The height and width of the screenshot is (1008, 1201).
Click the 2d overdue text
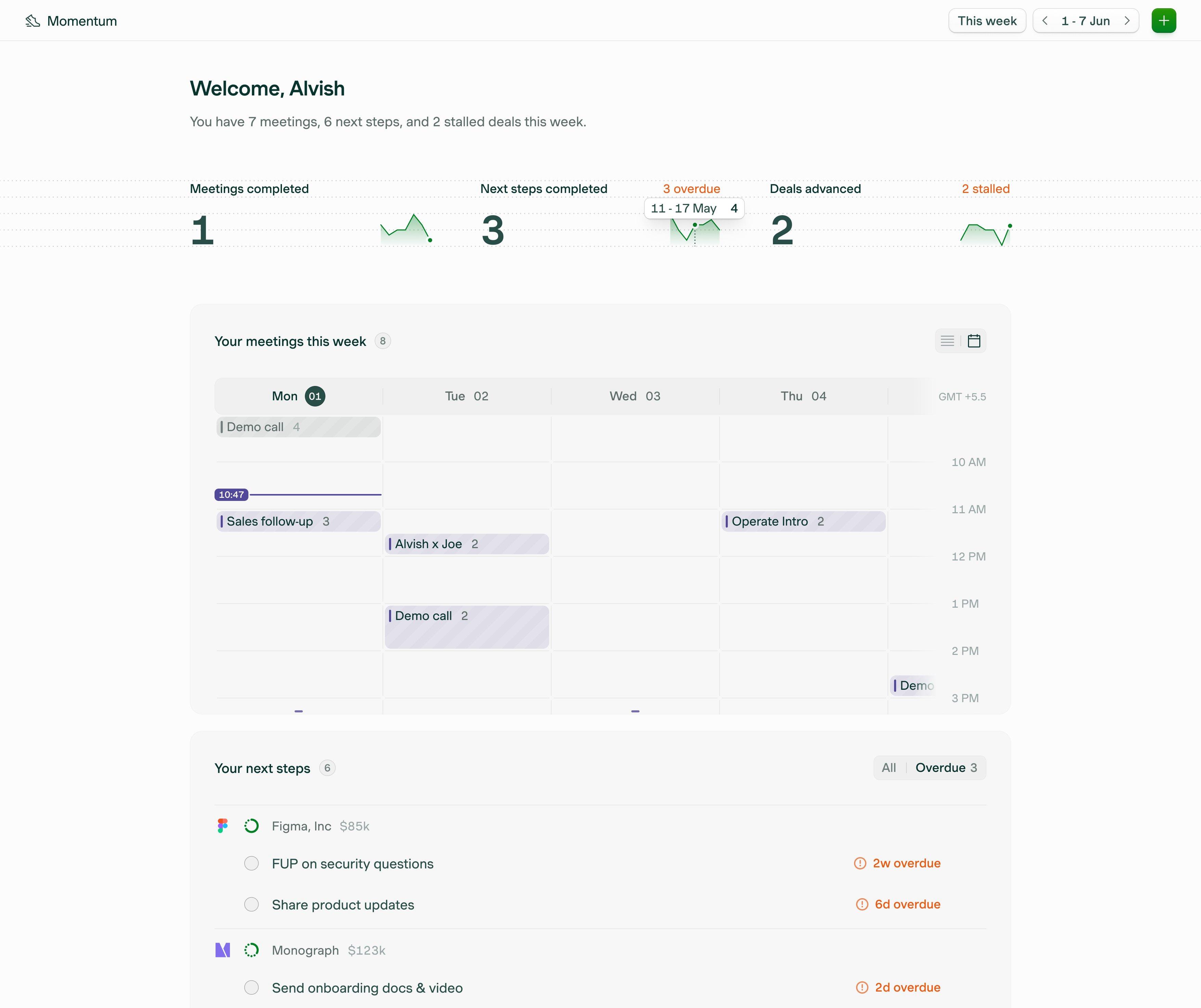point(908,987)
